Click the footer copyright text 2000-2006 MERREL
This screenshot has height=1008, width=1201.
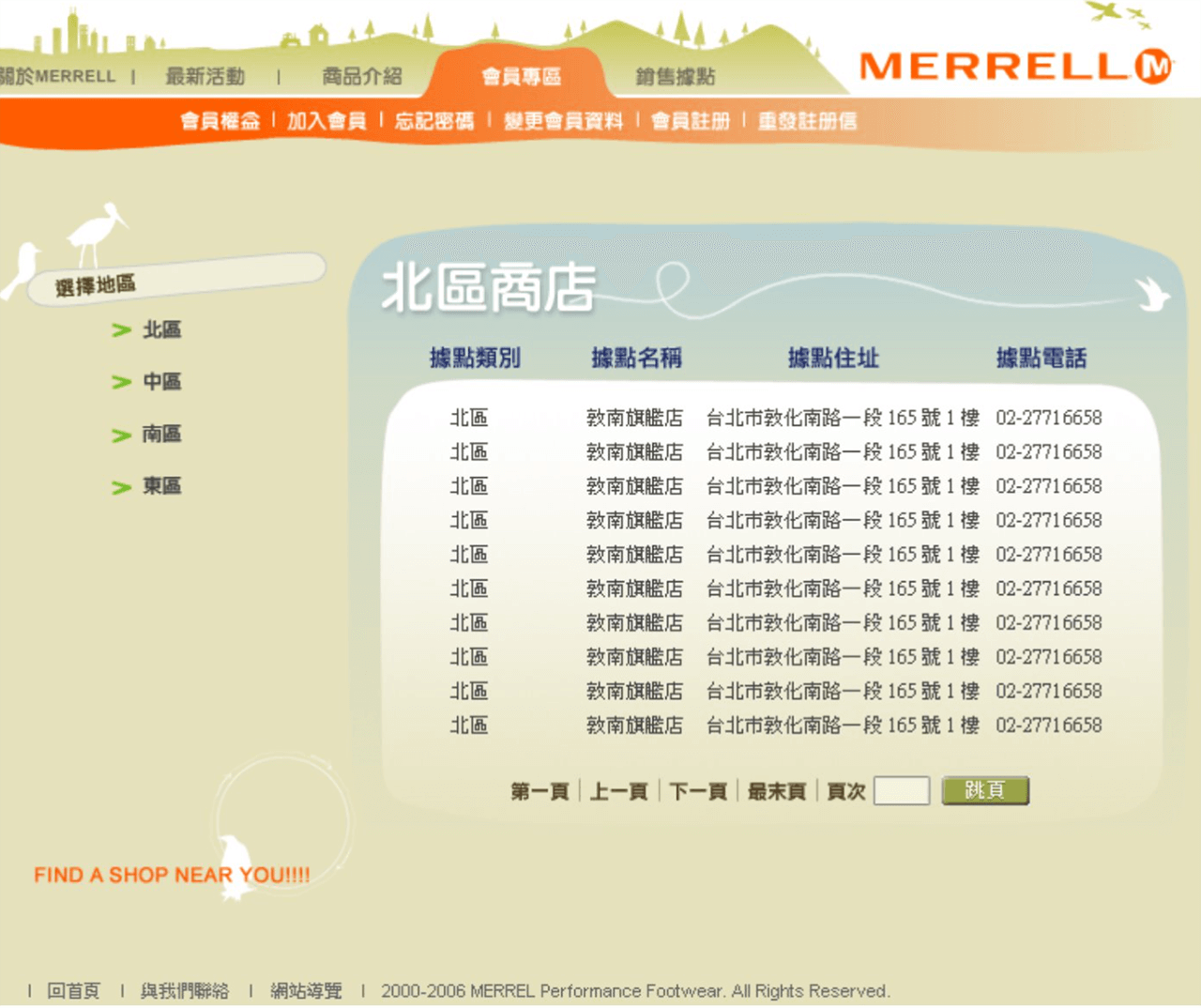[635, 991]
